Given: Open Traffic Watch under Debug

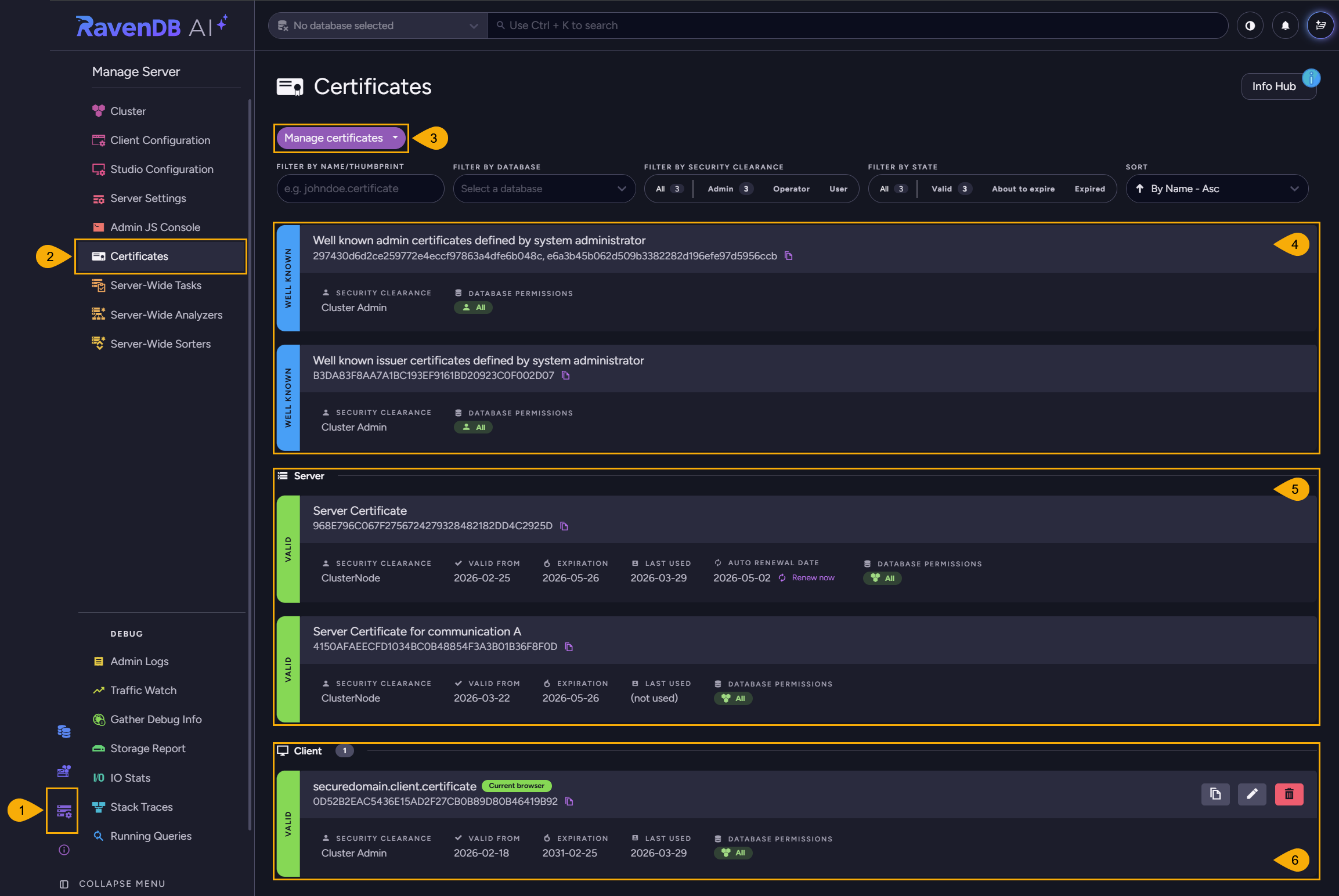Looking at the screenshot, I should tap(143, 690).
